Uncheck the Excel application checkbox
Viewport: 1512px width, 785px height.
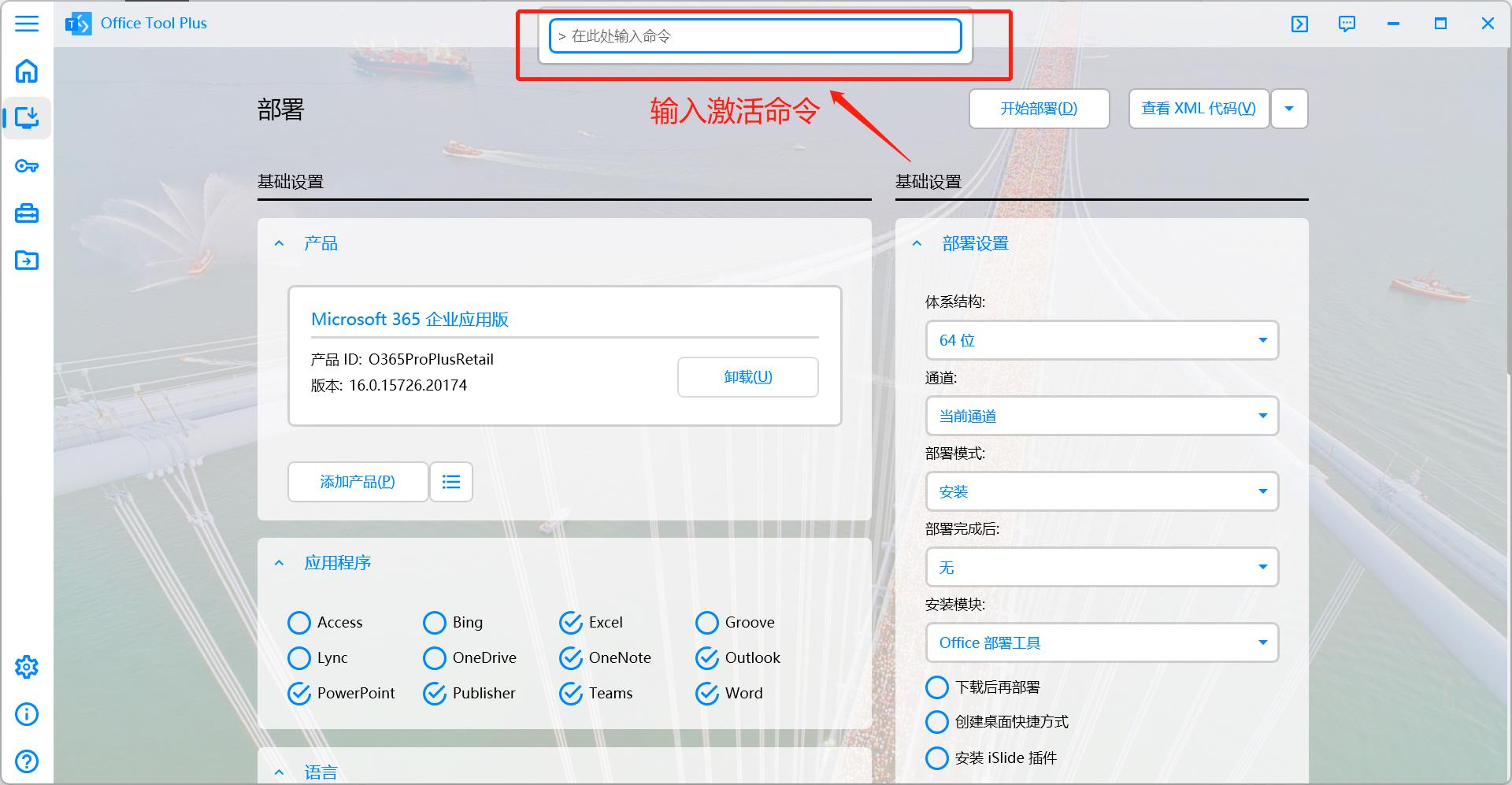pyautogui.click(x=570, y=622)
